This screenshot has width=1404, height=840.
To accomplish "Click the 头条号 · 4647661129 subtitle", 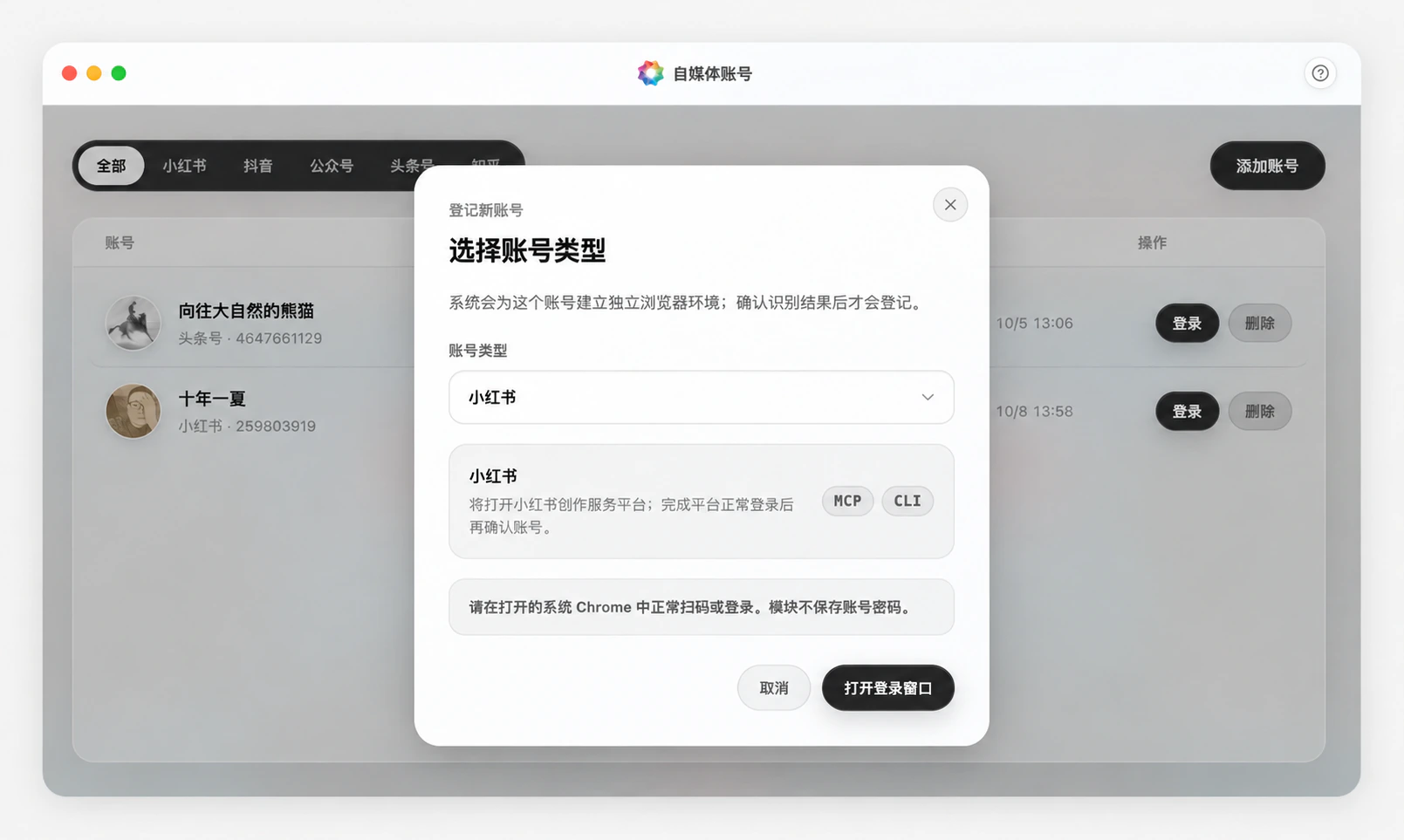I will [250, 338].
